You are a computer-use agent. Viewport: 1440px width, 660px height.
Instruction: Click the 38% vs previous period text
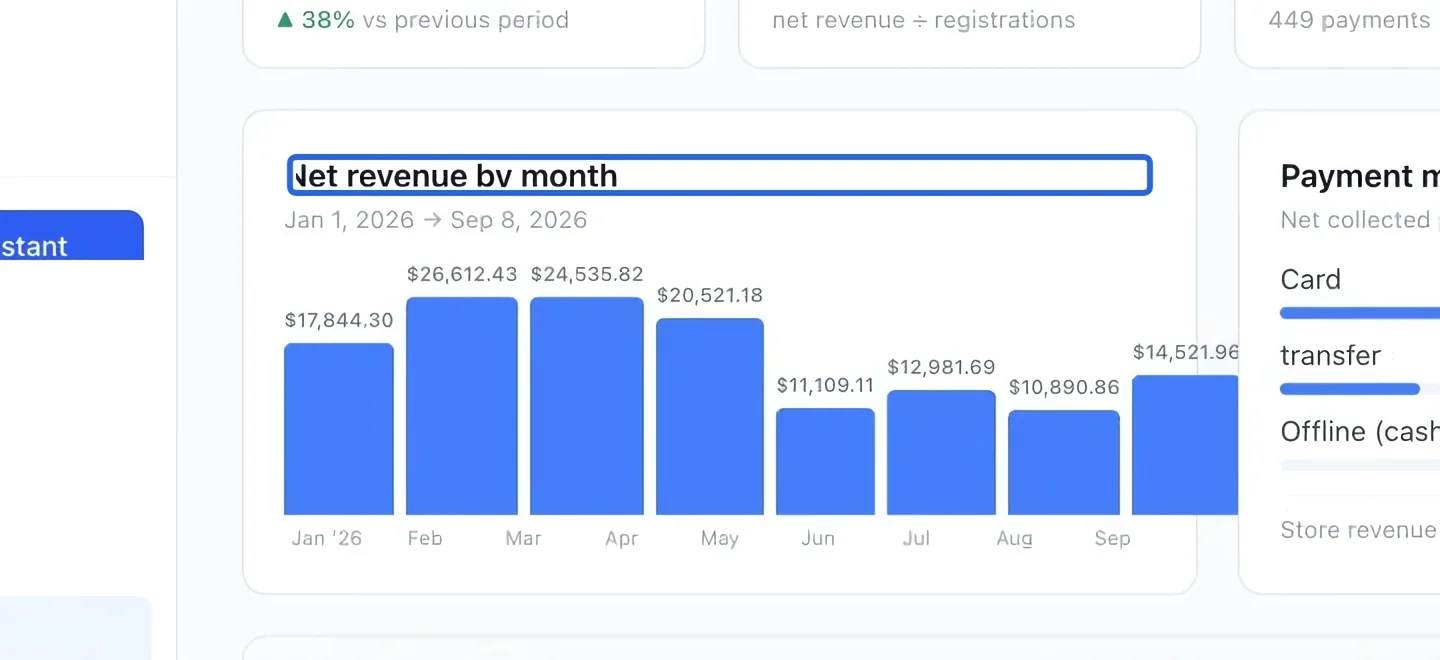(x=424, y=20)
